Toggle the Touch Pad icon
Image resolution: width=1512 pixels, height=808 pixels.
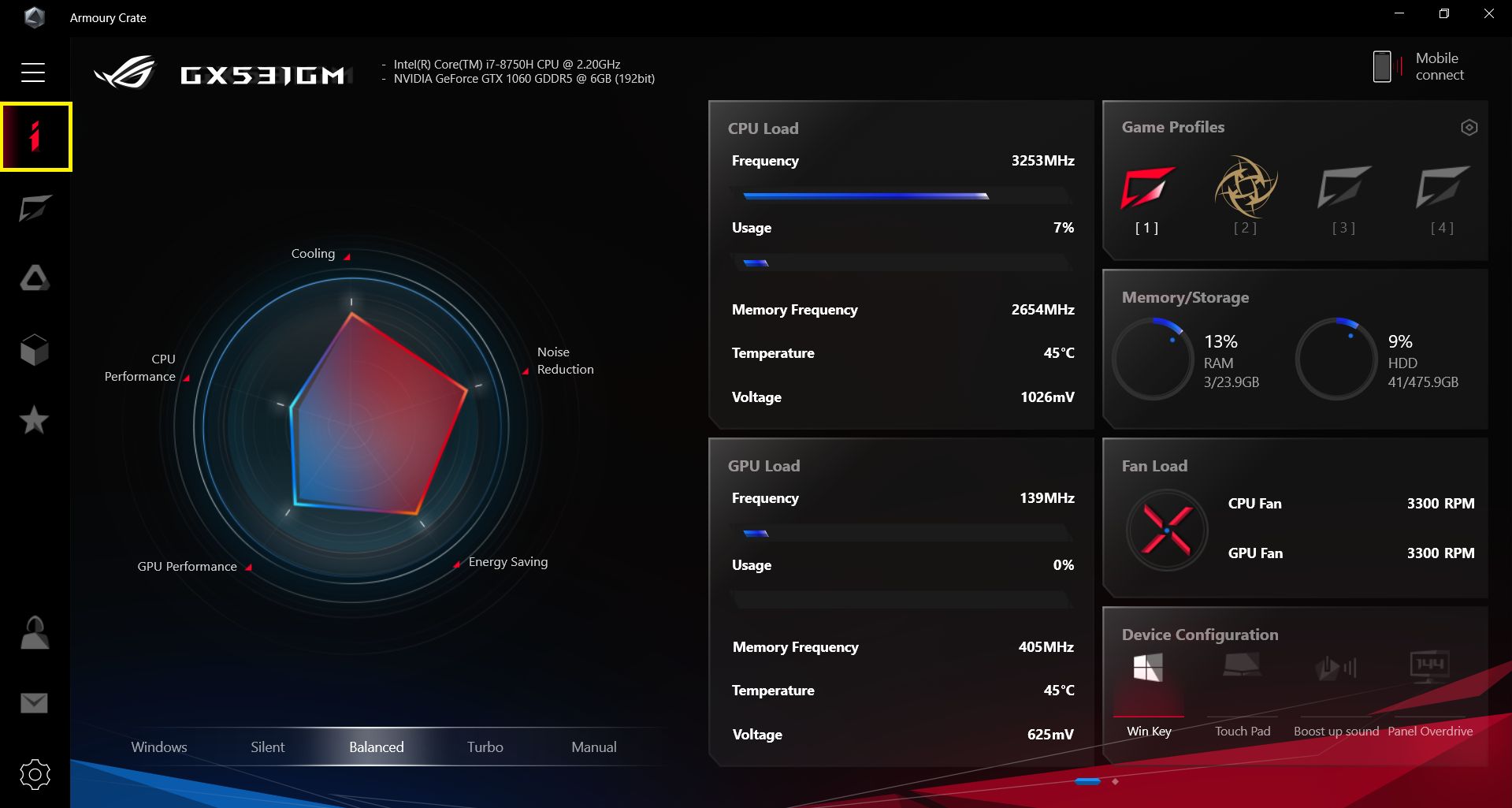[x=1242, y=666]
